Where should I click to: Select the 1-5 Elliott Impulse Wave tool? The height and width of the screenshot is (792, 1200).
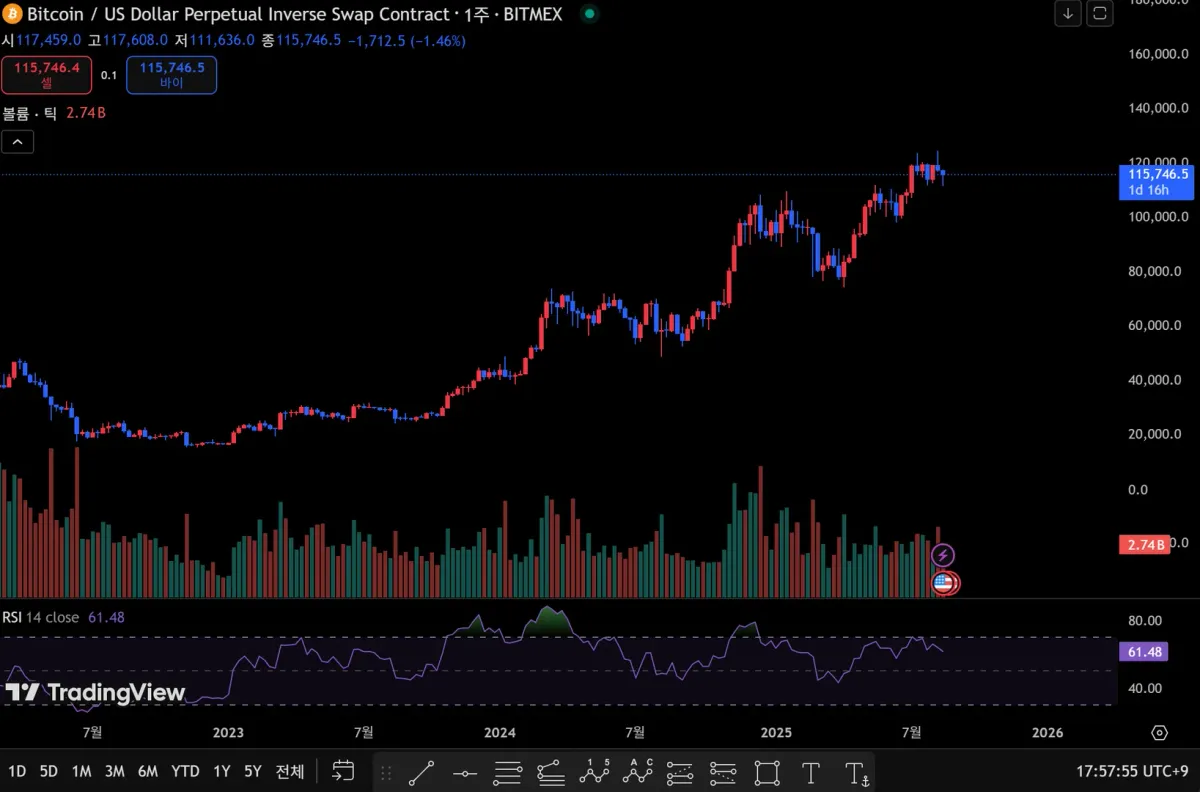pos(595,772)
